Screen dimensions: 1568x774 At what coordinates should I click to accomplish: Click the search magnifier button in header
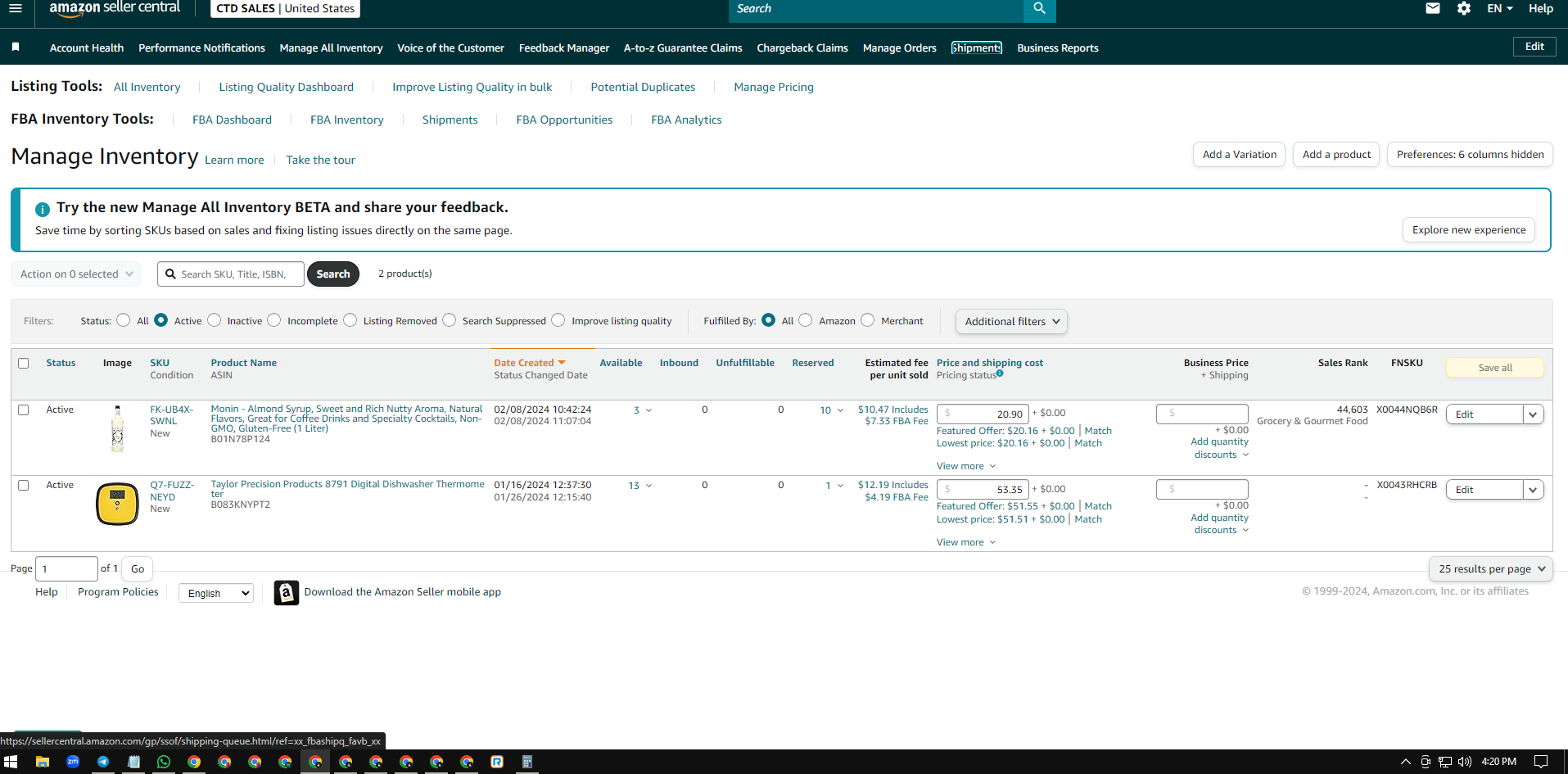(1039, 9)
